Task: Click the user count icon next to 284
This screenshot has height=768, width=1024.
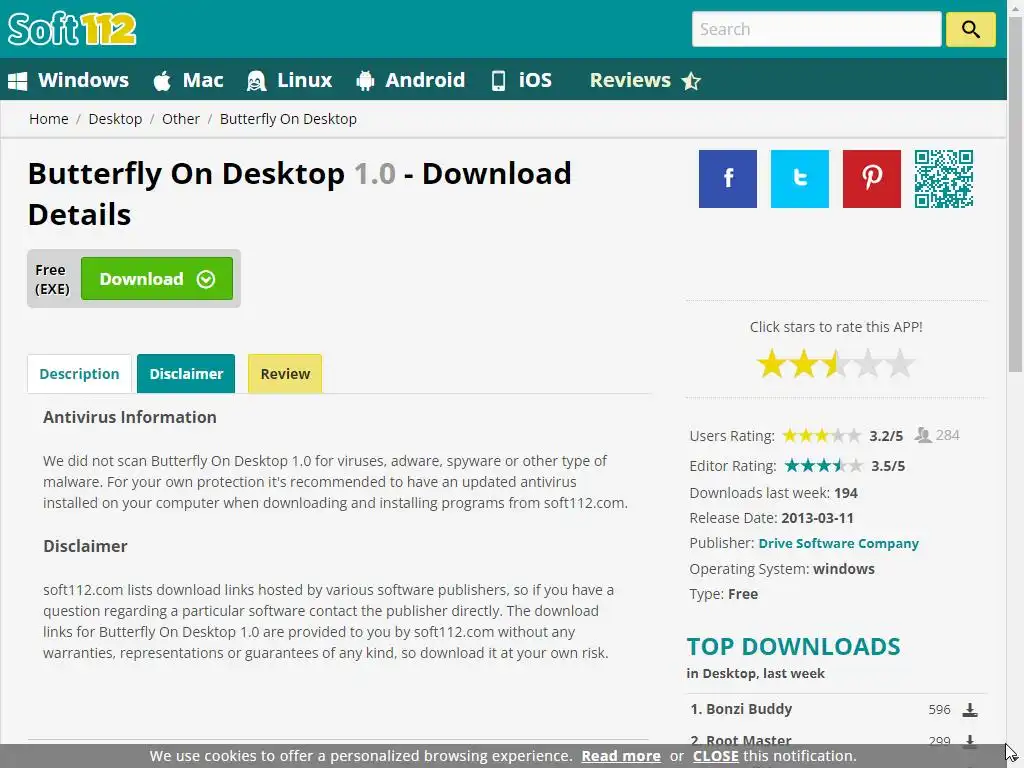Action: tap(923, 435)
